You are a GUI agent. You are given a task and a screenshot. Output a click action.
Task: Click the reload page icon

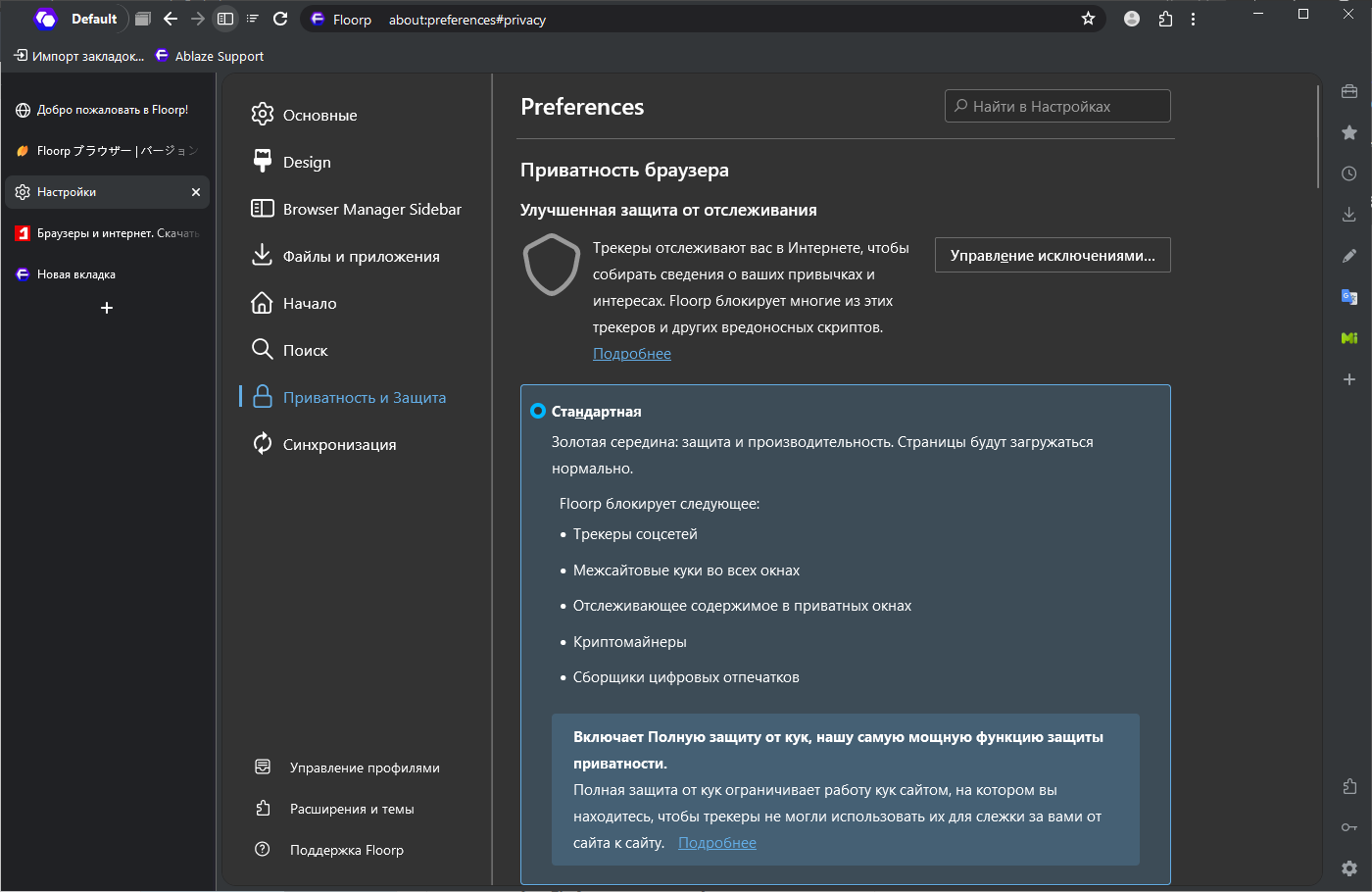point(280,19)
